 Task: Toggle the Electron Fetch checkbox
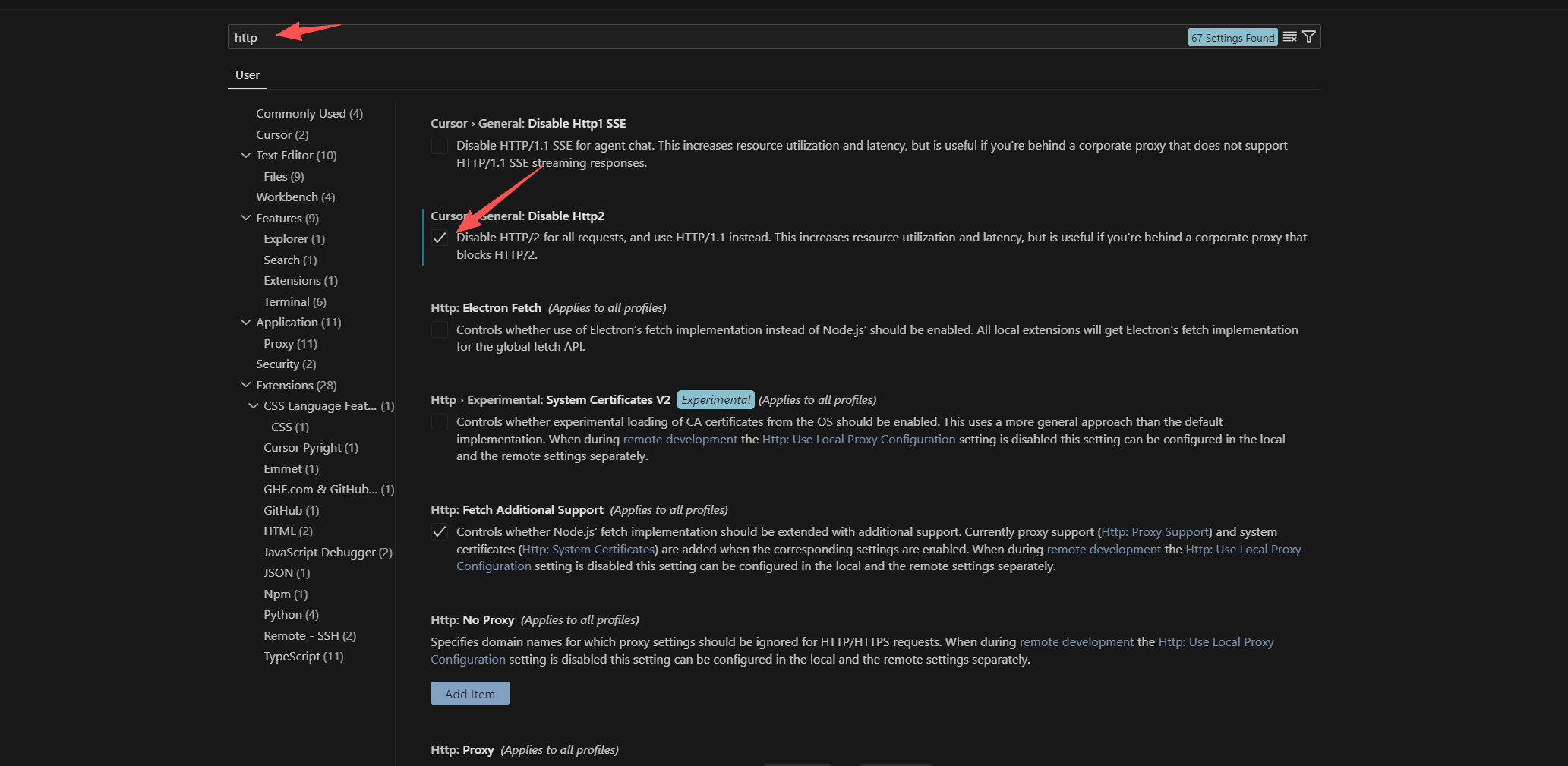point(440,330)
